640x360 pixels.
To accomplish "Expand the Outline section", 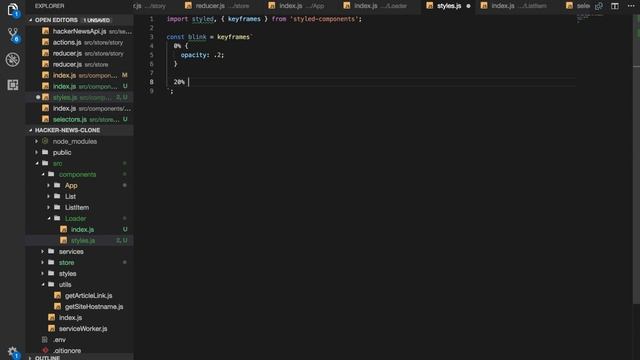I will pos(31,358).
